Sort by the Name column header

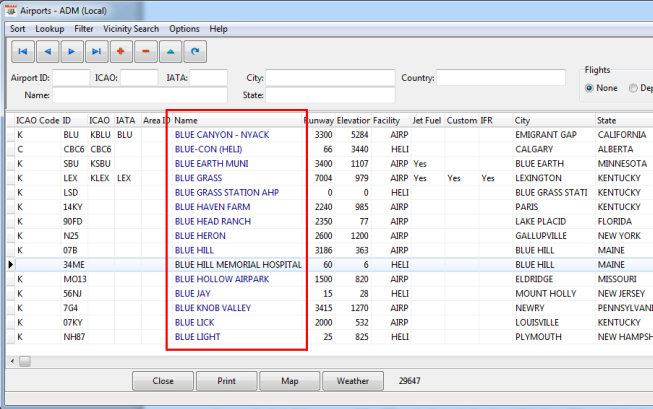pos(237,120)
